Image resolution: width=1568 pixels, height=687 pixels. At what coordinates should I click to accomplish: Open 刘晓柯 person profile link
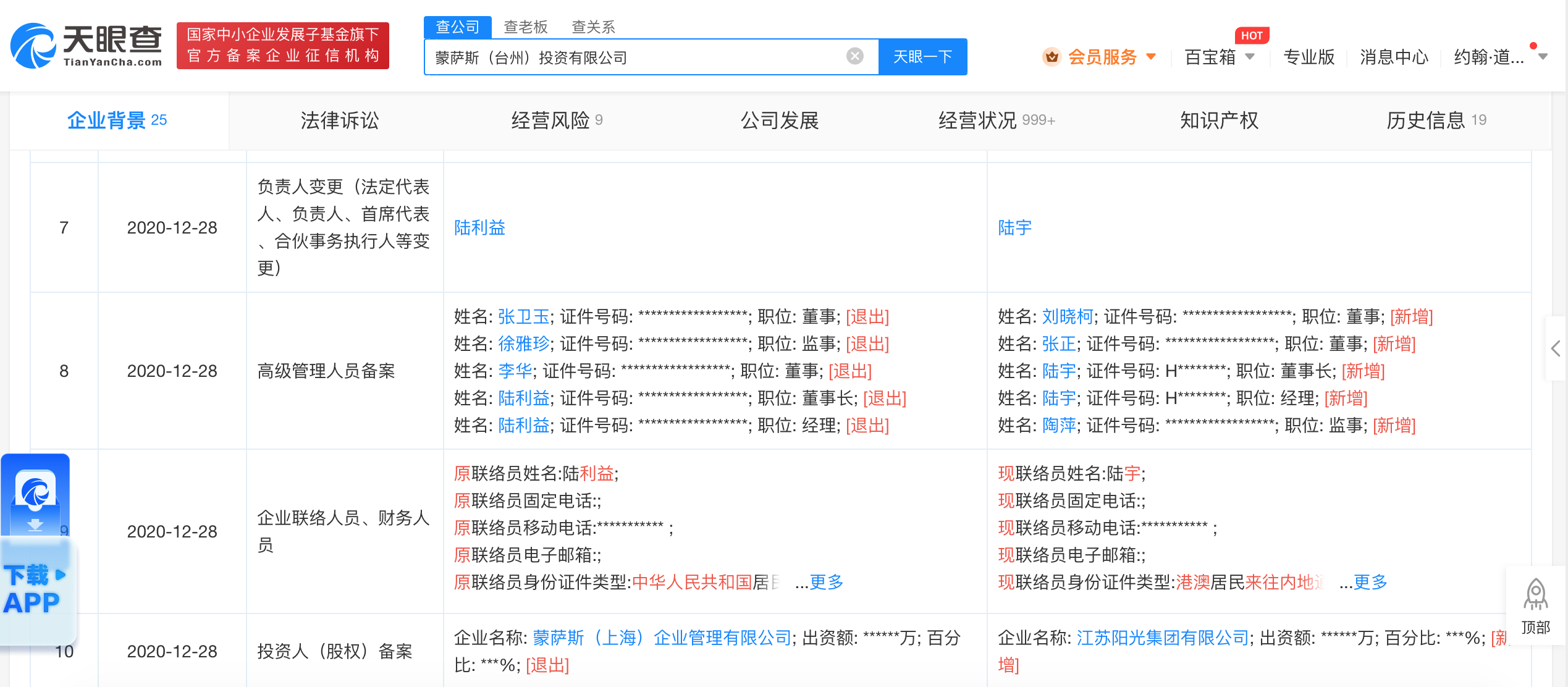click(1067, 317)
